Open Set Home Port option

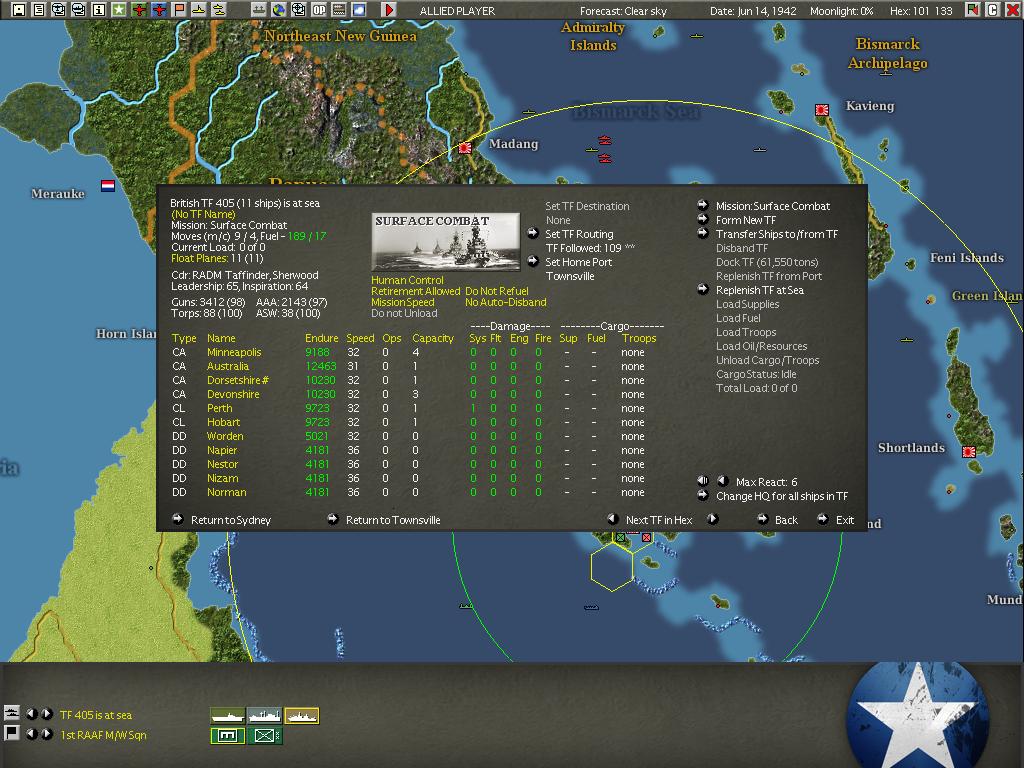(579, 263)
